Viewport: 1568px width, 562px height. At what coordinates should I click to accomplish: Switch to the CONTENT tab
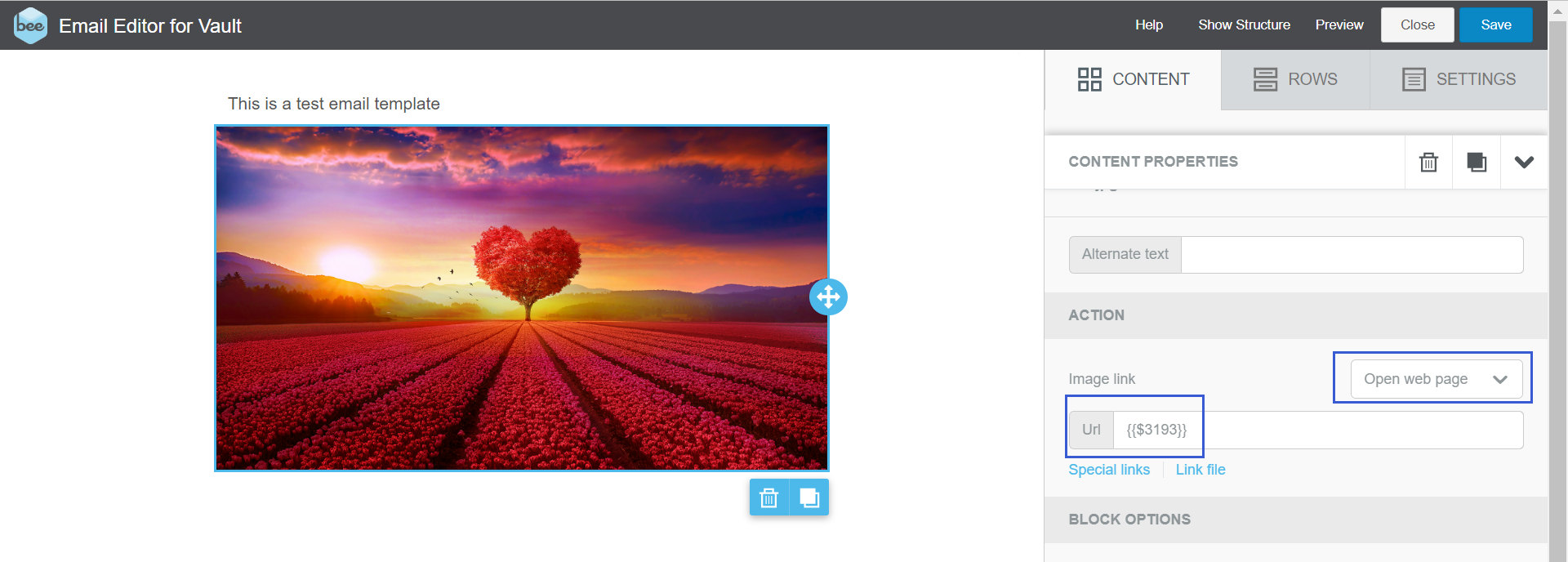(1133, 79)
